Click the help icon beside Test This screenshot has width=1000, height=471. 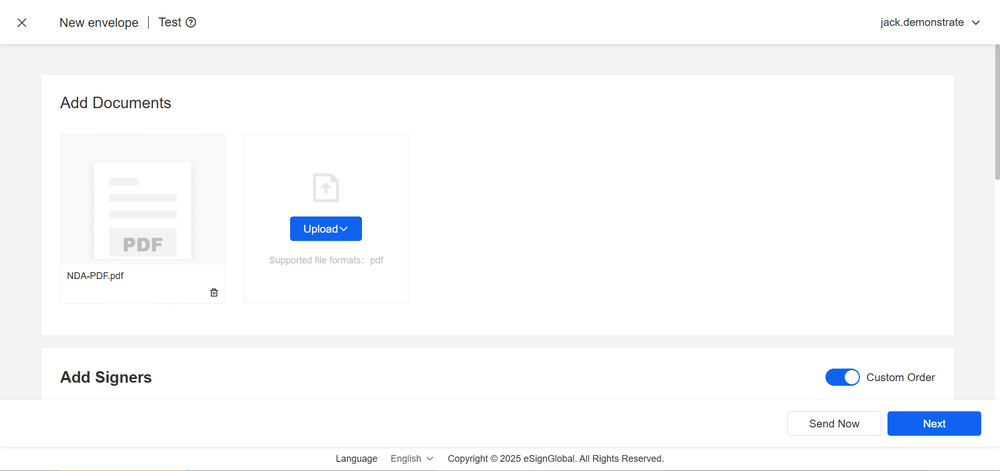point(191,22)
